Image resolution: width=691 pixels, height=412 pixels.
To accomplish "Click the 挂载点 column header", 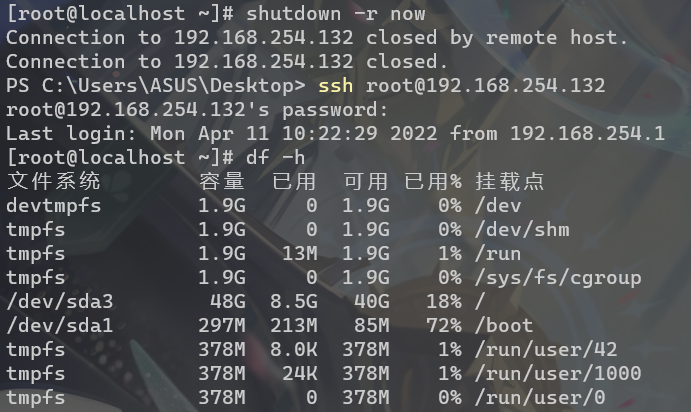I will click(x=510, y=181).
